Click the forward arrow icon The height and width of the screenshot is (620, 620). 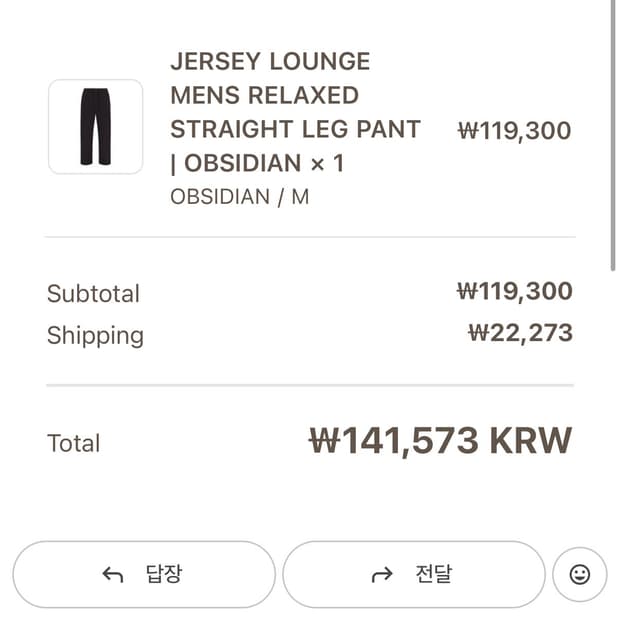pyautogui.click(x=382, y=575)
